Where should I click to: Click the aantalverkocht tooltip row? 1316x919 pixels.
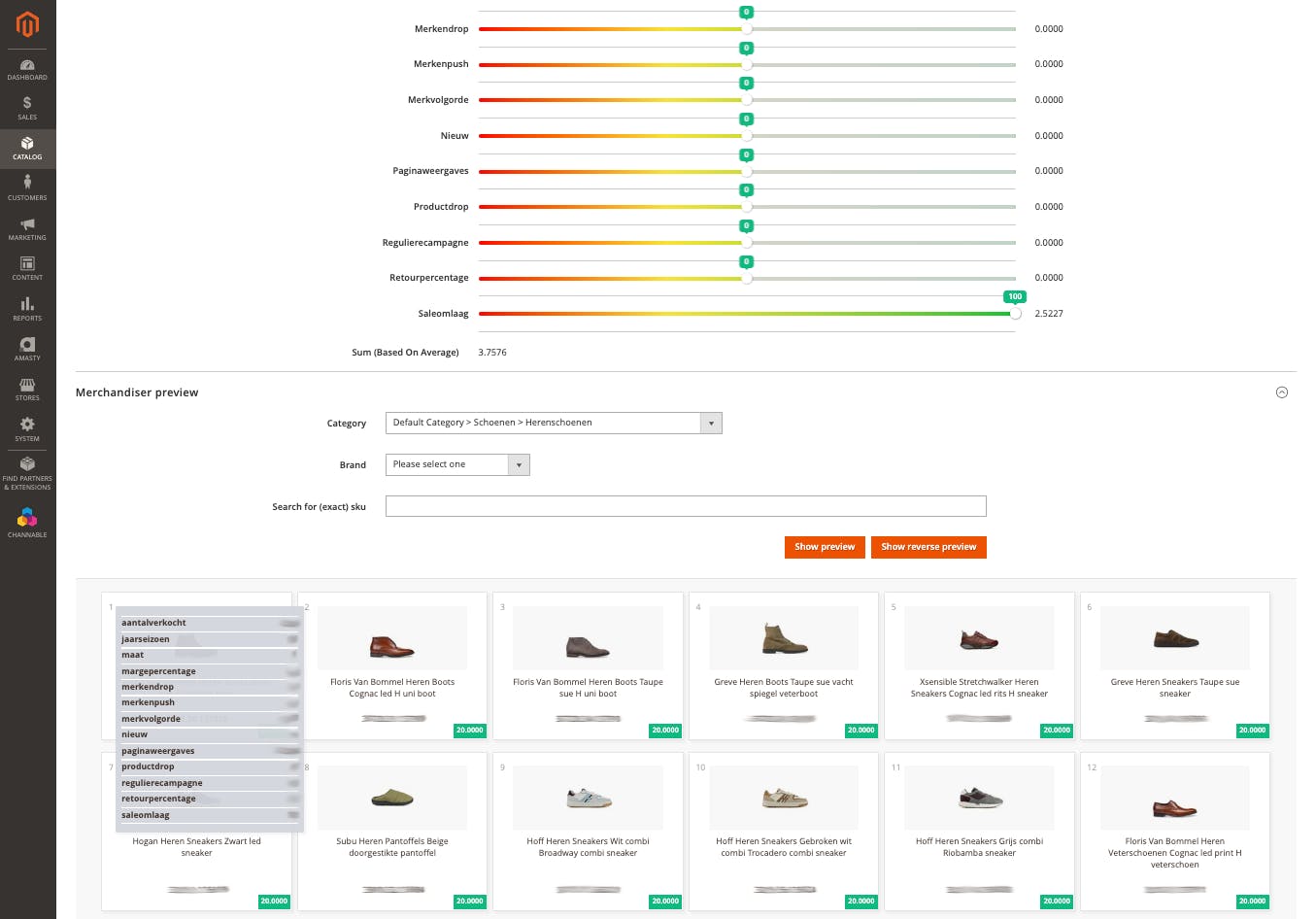coord(210,623)
